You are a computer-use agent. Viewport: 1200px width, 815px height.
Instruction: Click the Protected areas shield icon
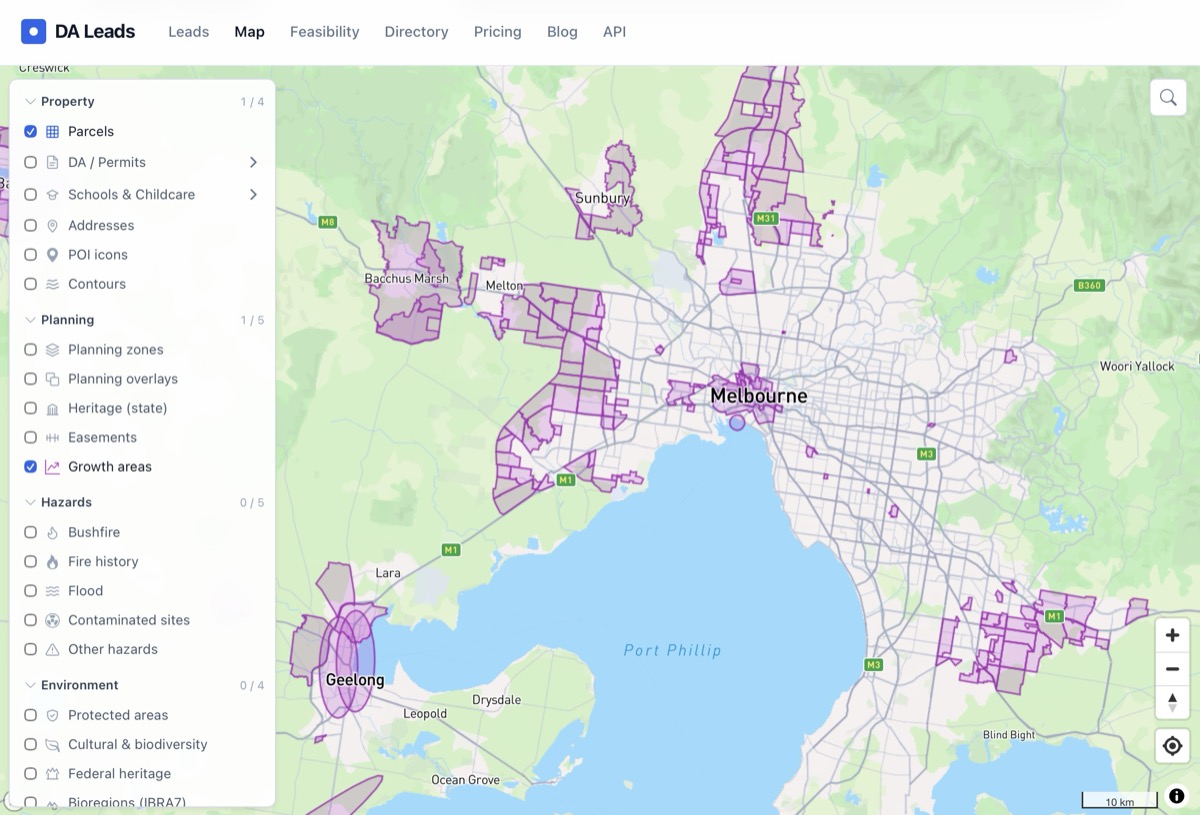tap(53, 715)
